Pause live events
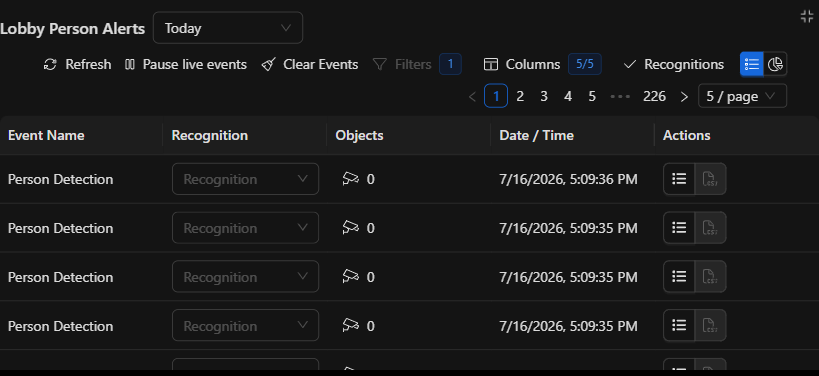Screen dimensions: 819x376 click(x=186, y=65)
